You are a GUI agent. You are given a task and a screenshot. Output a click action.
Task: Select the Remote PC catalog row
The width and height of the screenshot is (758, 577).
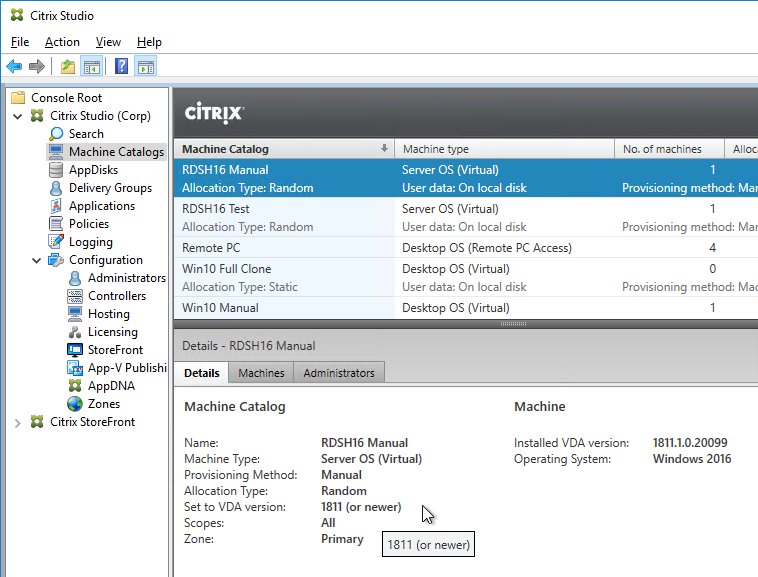[x=466, y=247]
